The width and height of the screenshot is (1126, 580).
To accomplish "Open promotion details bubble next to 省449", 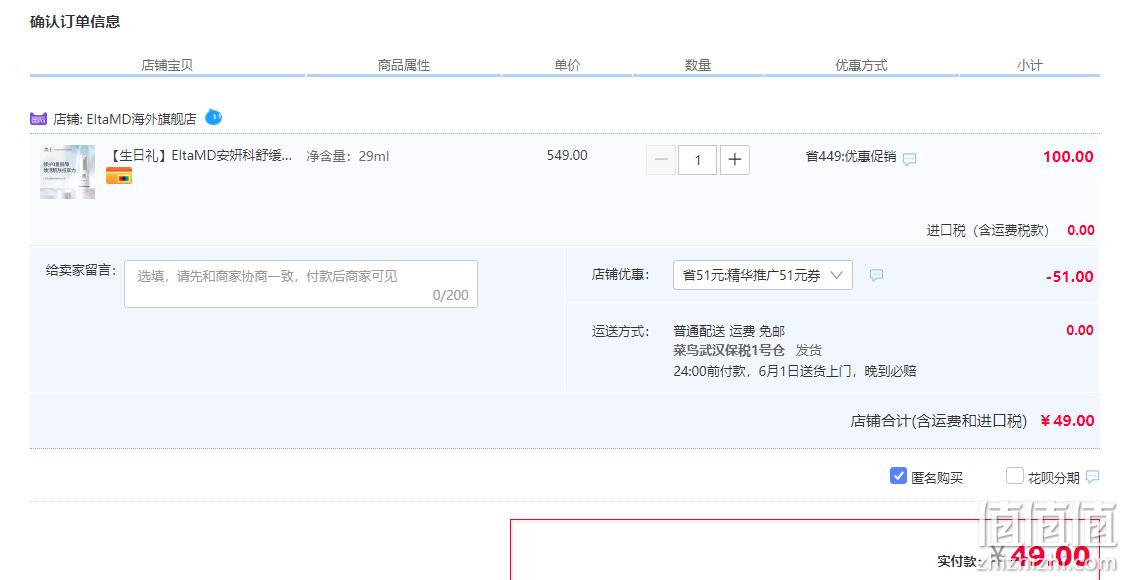I will (909, 159).
